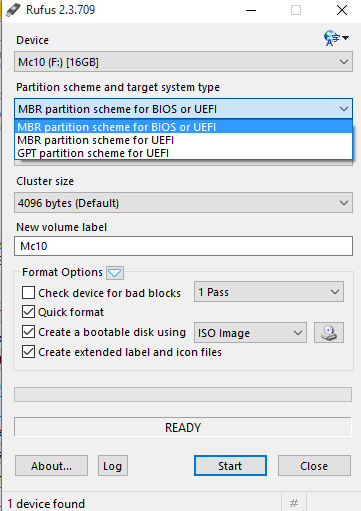Expand the Cluster size dropdown
The height and width of the screenshot is (511, 361).
point(183,203)
